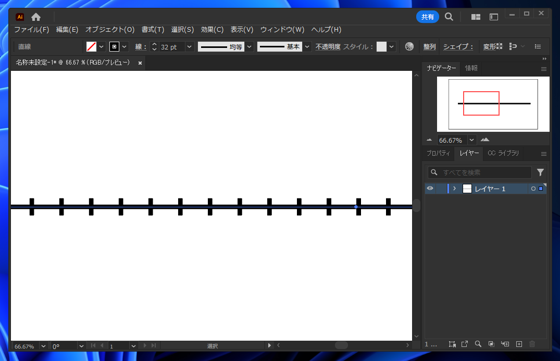The height and width of the screenshot is (361, 560).
Task: Expand レイヤー 1 with its chevron
Action: point(454,189)
